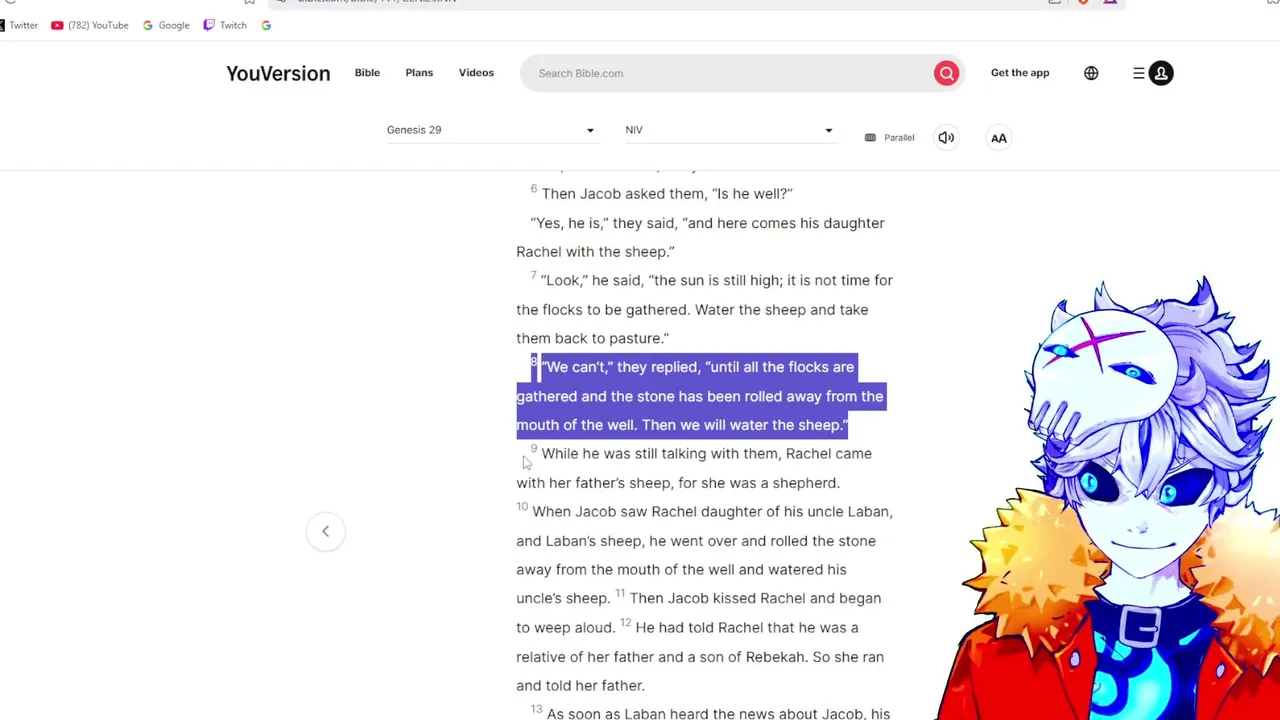
Task: Open the unlabeled Google icon bookmark
Action: [266, 25]
